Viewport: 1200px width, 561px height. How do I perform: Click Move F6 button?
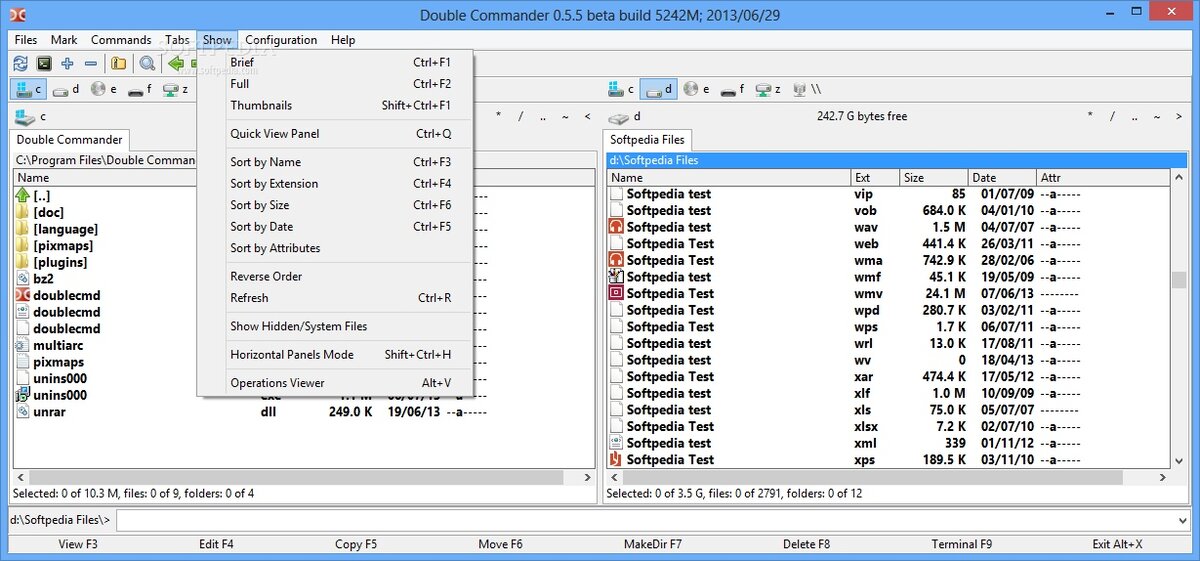(500, 544)
